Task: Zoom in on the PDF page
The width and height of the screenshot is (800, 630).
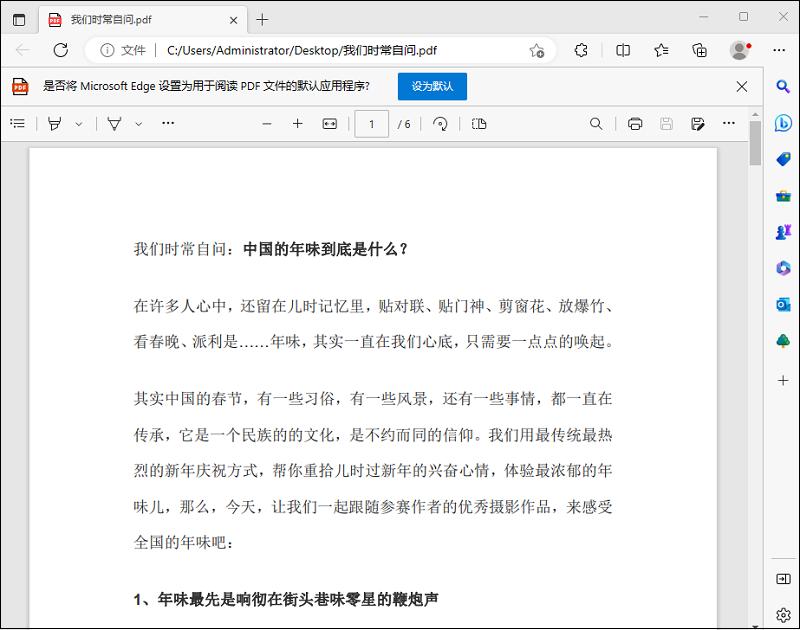Action: tap(297, 124)
